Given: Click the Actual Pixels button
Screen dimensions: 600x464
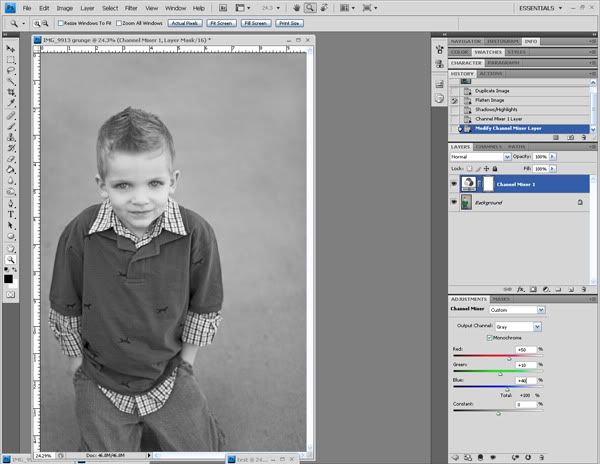Looking at the screenshot, I should pyautogui.click(x=185, y=23).
